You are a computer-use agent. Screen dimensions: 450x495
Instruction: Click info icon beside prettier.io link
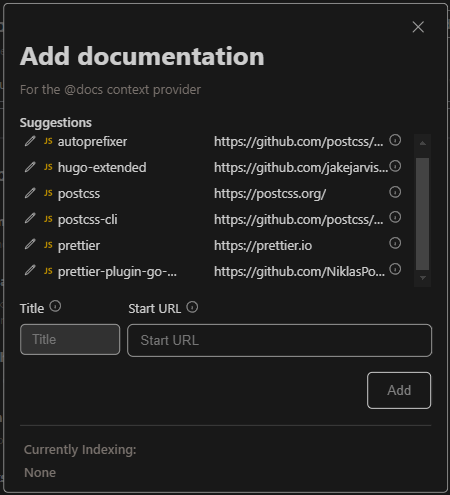[x=395, y=243]
